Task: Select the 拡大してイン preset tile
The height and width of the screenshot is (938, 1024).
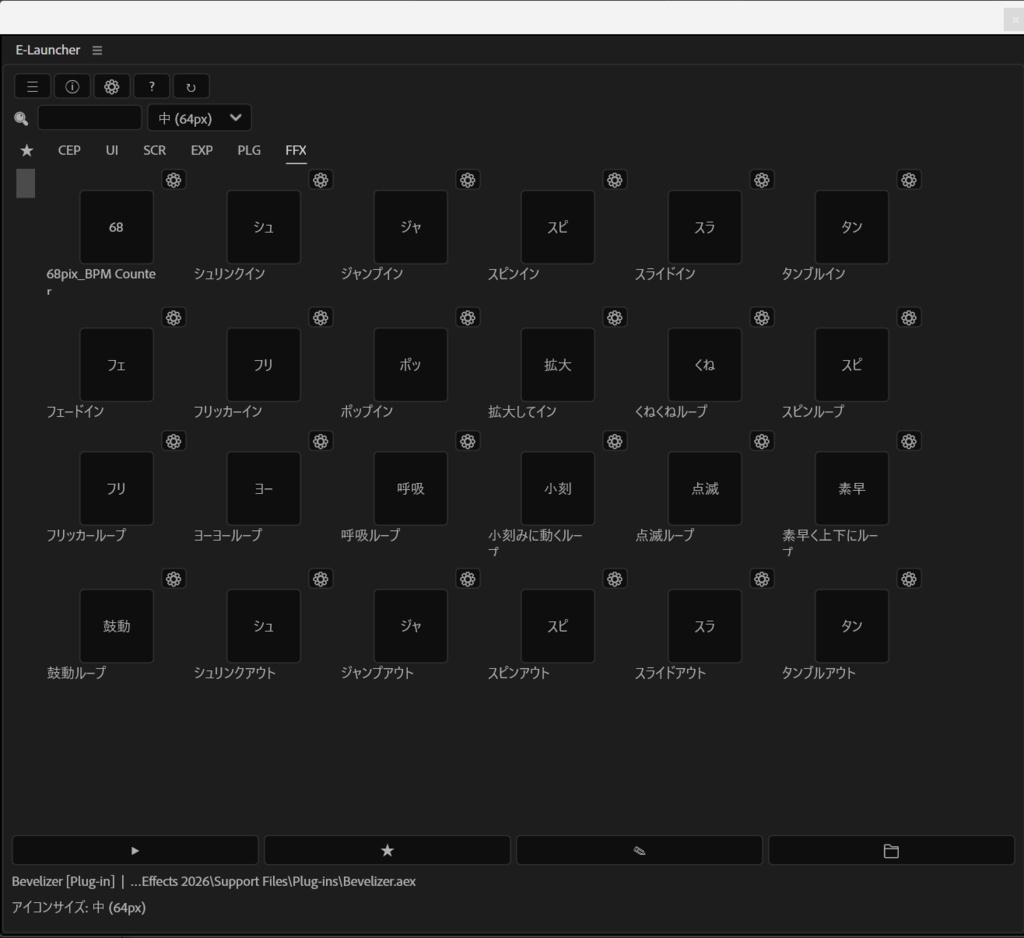Action: (x=558, y=365)
